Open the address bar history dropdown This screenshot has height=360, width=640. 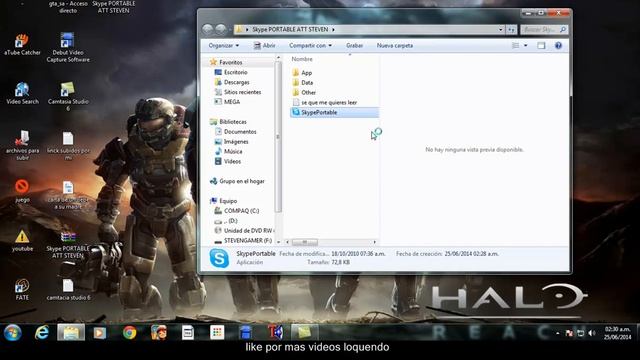(x=501, y=29)
